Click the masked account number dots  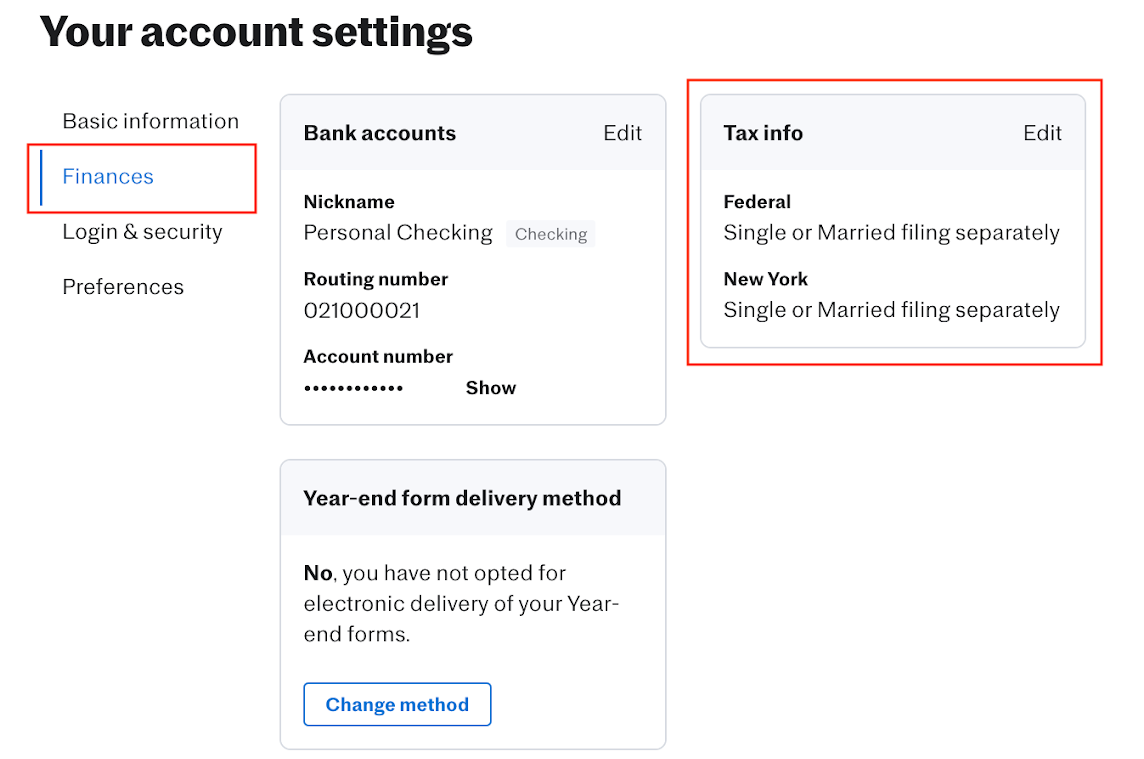[353, 388]
